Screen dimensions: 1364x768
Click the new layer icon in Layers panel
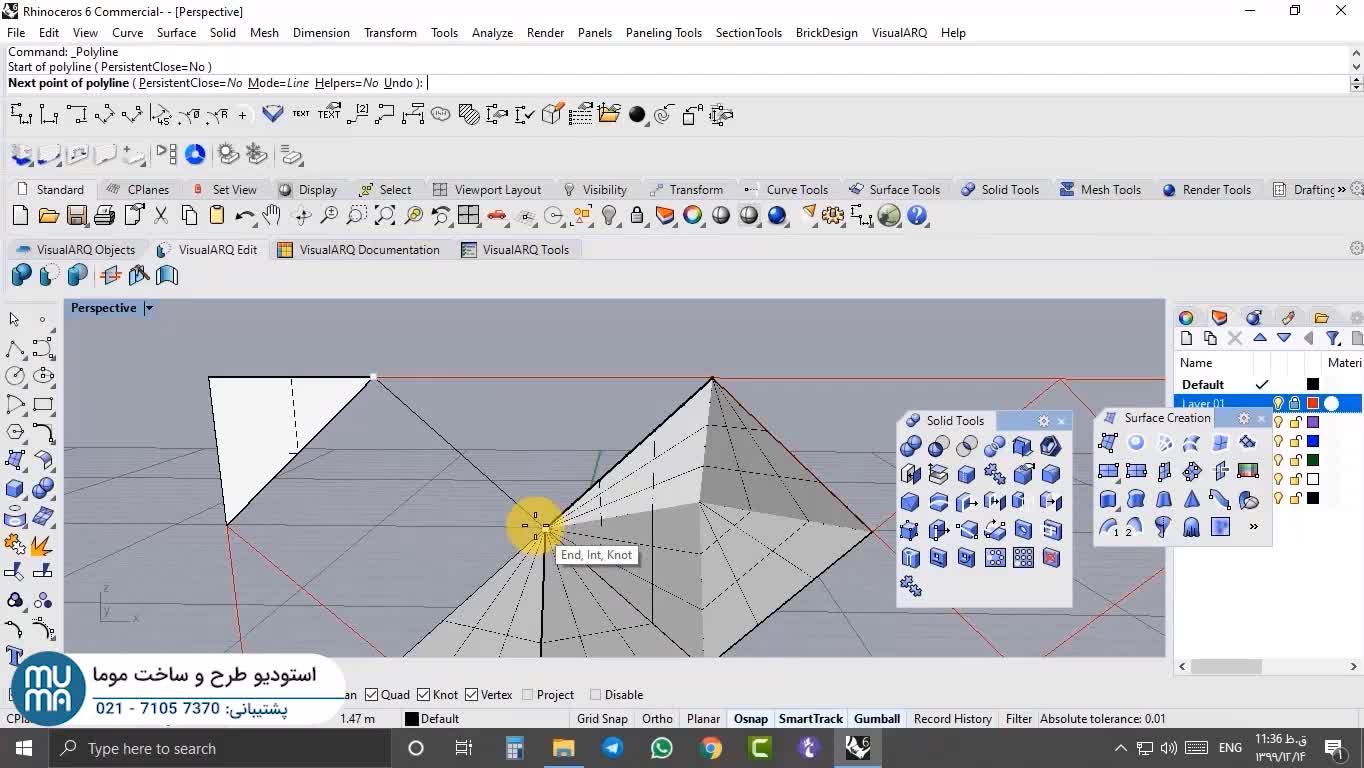[1186, 338]
